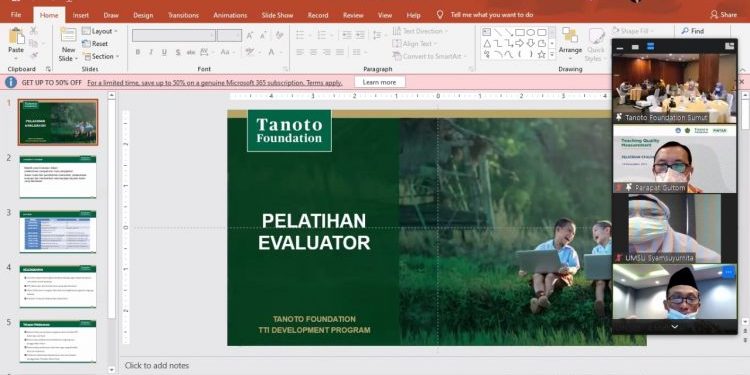Viewport: 750px width, 375px height.
Task: Select slide 3 thumbnail in slide panel
Action: pyautogui.click(x=58, y=232)
